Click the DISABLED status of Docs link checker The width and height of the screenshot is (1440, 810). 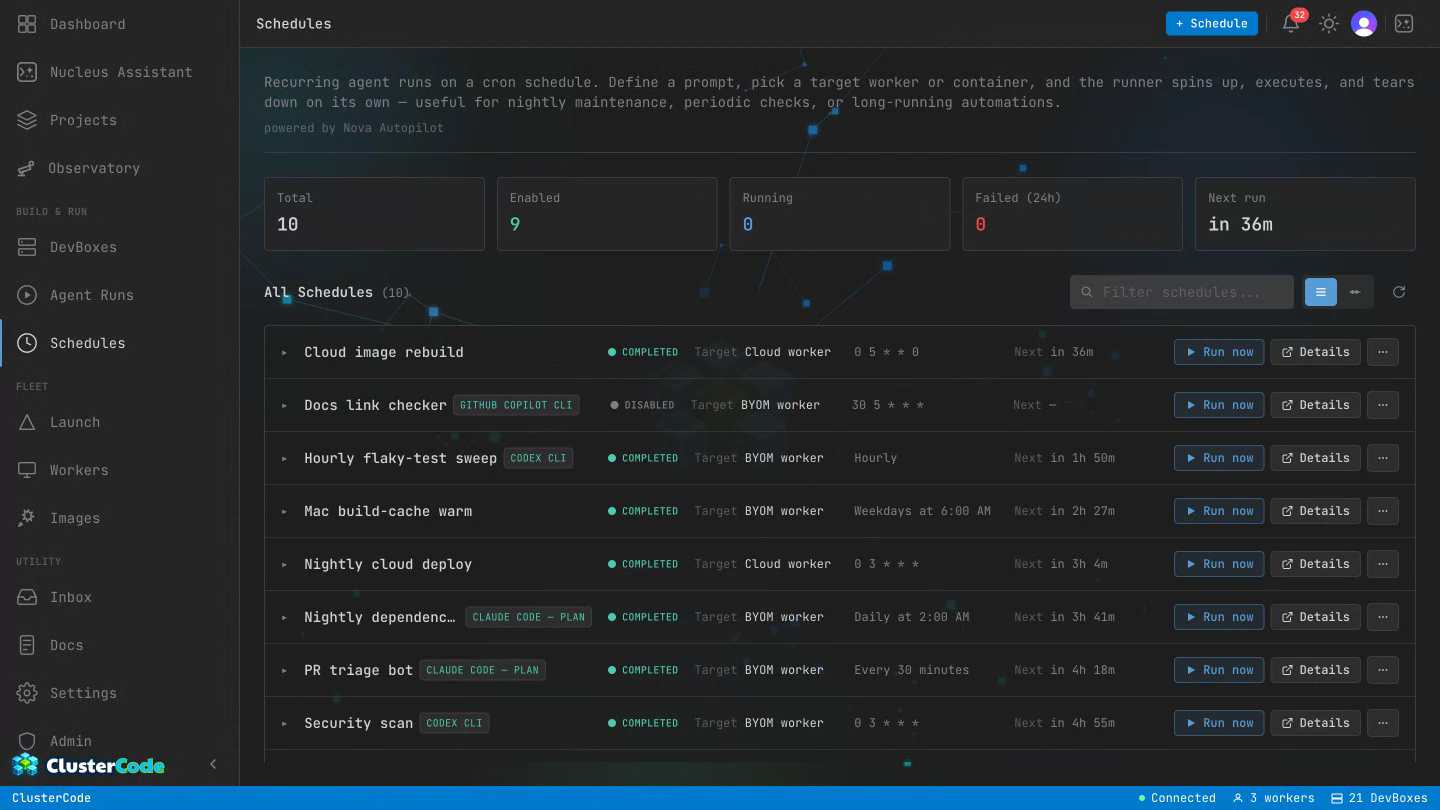[642, 405]
